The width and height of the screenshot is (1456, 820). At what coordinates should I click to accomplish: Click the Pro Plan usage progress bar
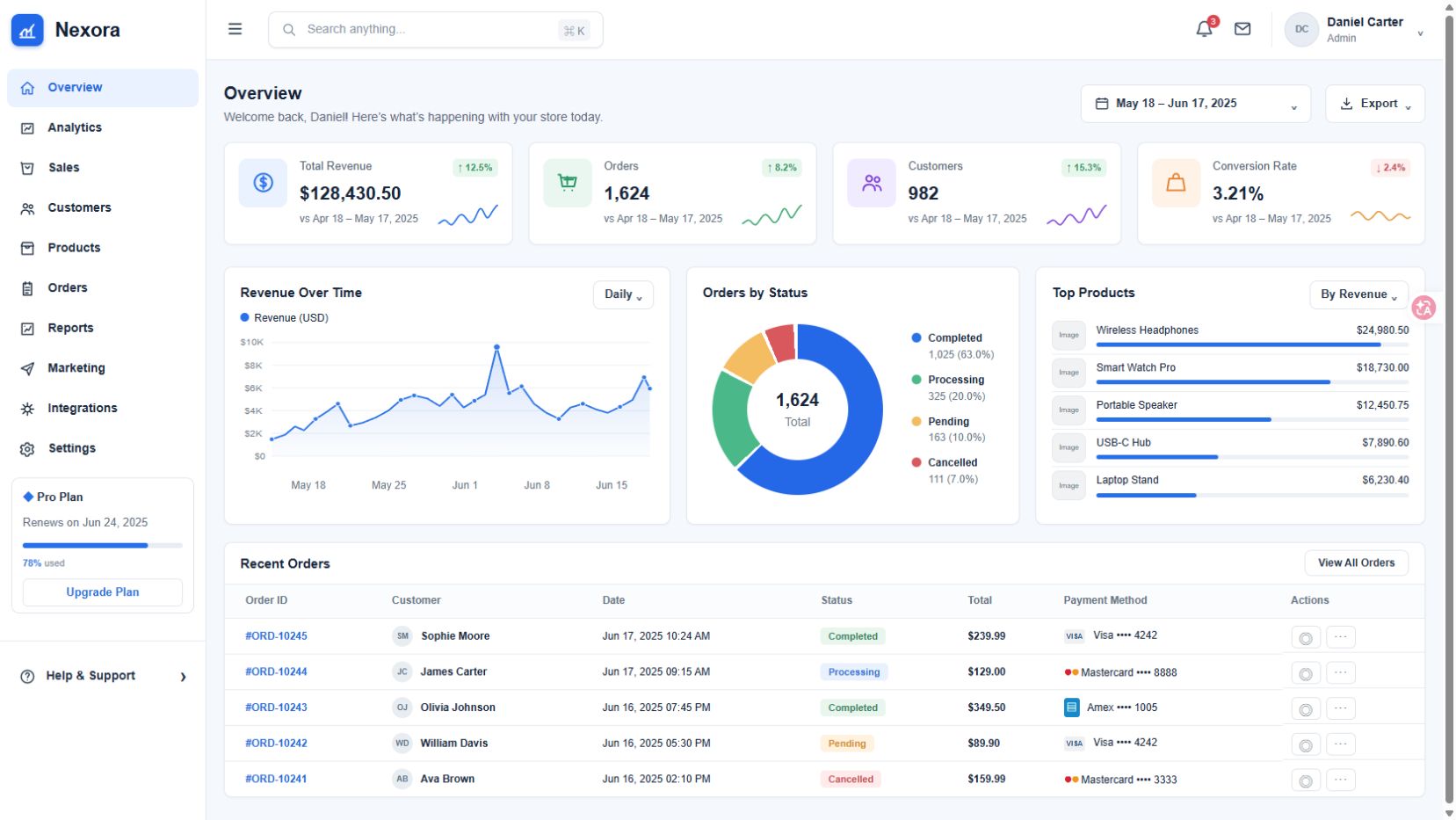103,546
